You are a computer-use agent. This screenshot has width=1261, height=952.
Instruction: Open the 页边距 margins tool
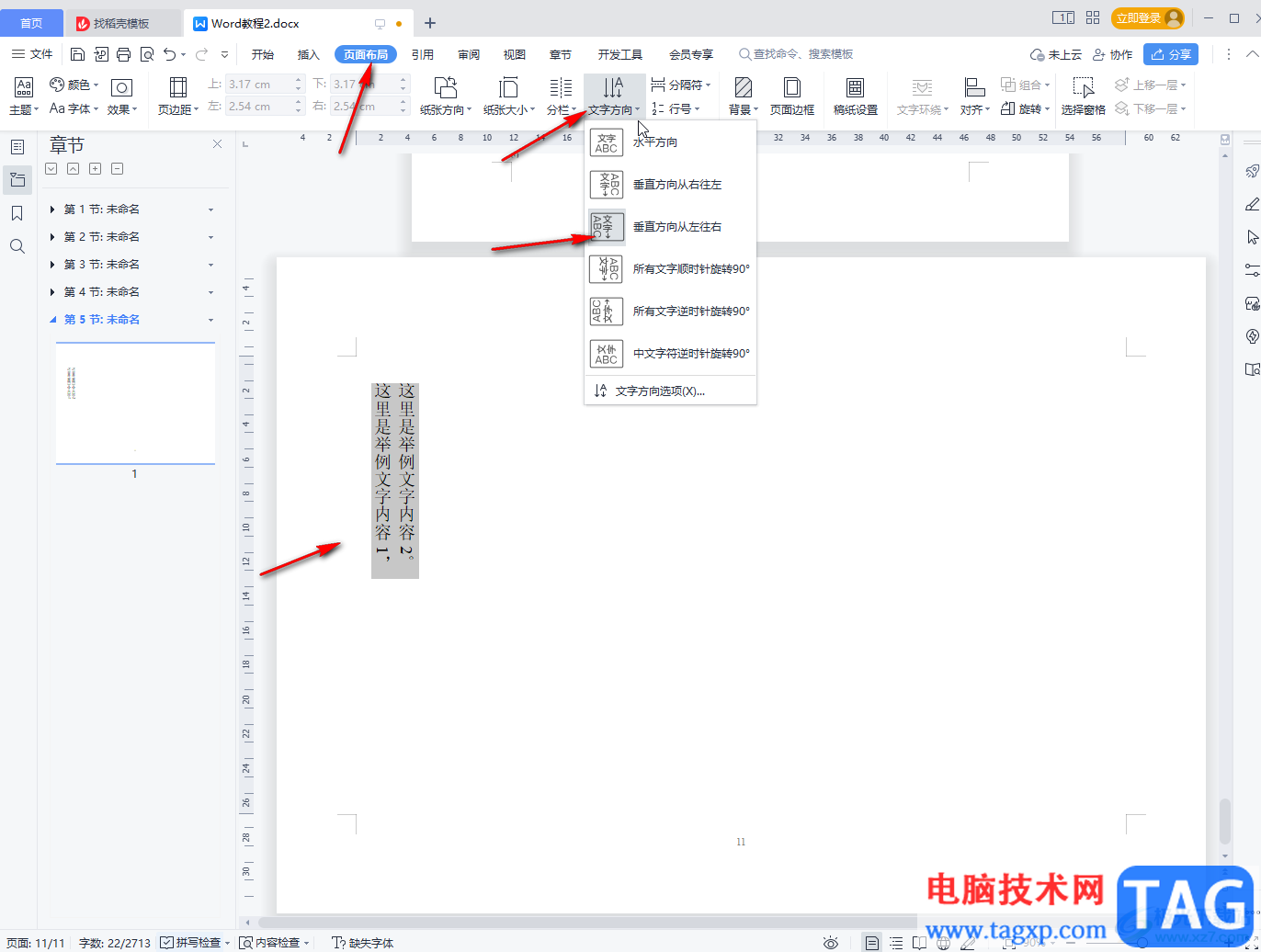[x=178, y=96]
